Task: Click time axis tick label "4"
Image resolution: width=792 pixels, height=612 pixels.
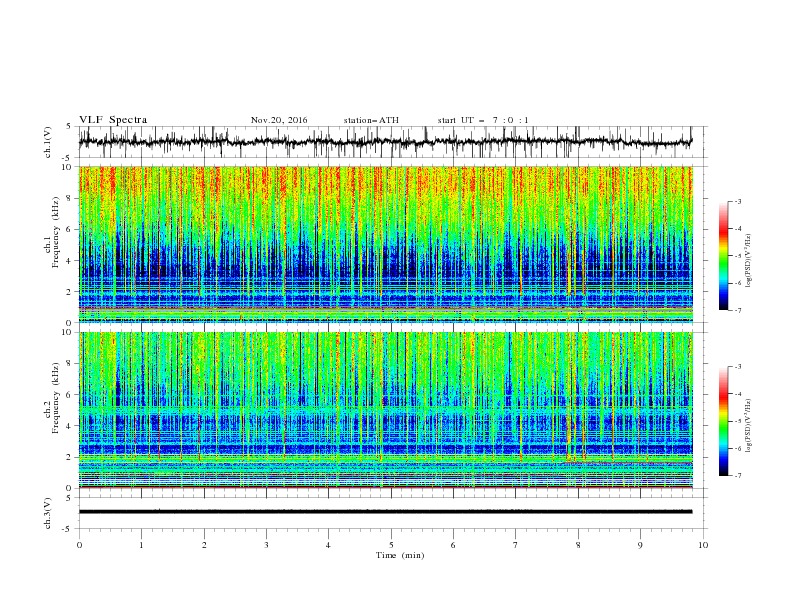Action: click(x=328, y=545)
